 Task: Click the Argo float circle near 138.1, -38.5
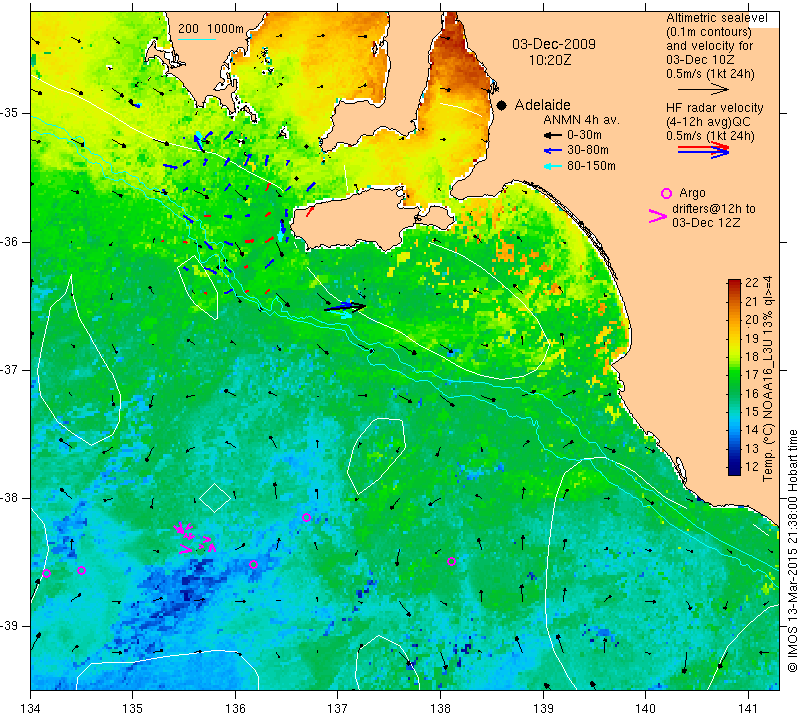451,562
